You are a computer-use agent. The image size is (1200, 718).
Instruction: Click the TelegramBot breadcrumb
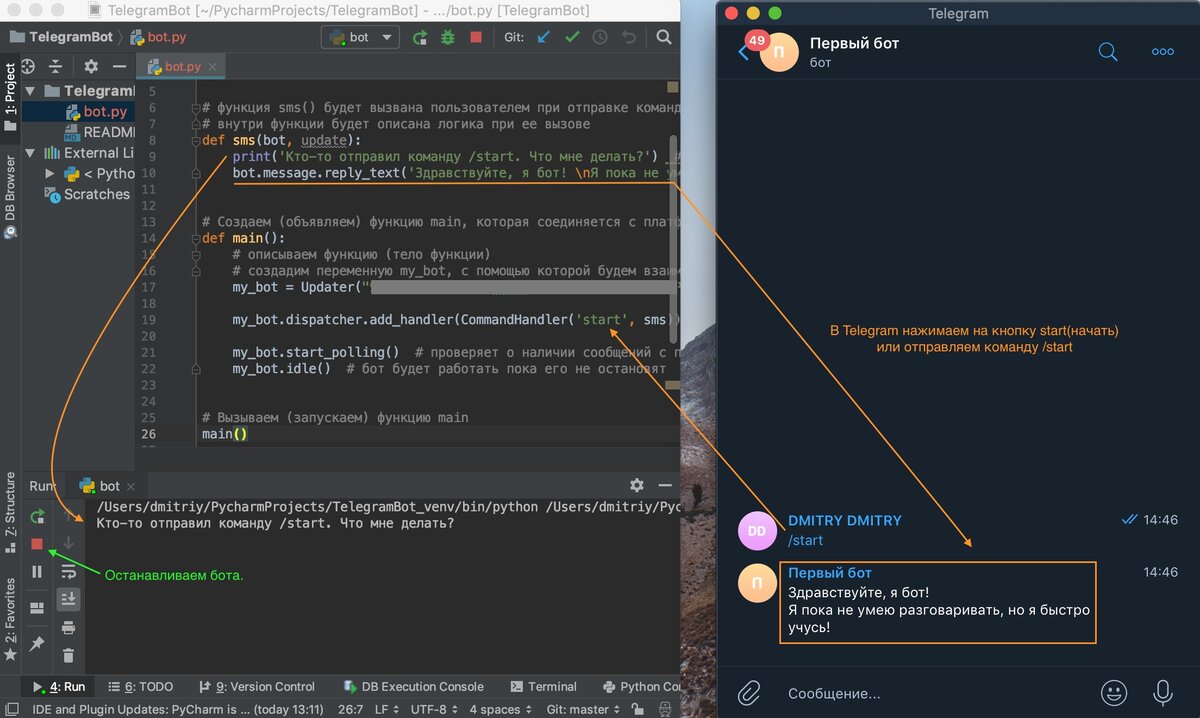coord(61,37)
